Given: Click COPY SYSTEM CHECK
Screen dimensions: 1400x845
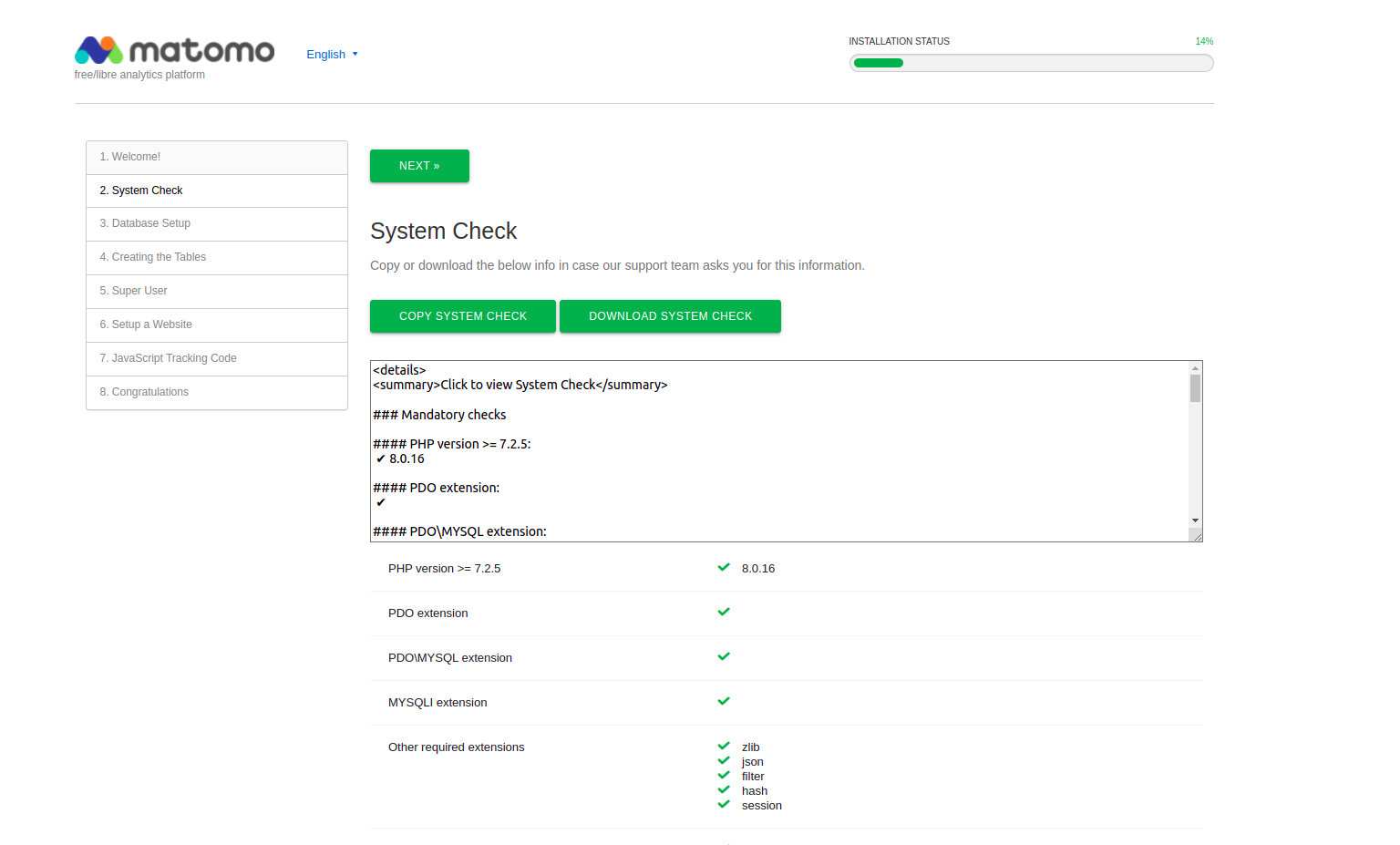Looking at the screenshot, I should click(462, 315).
